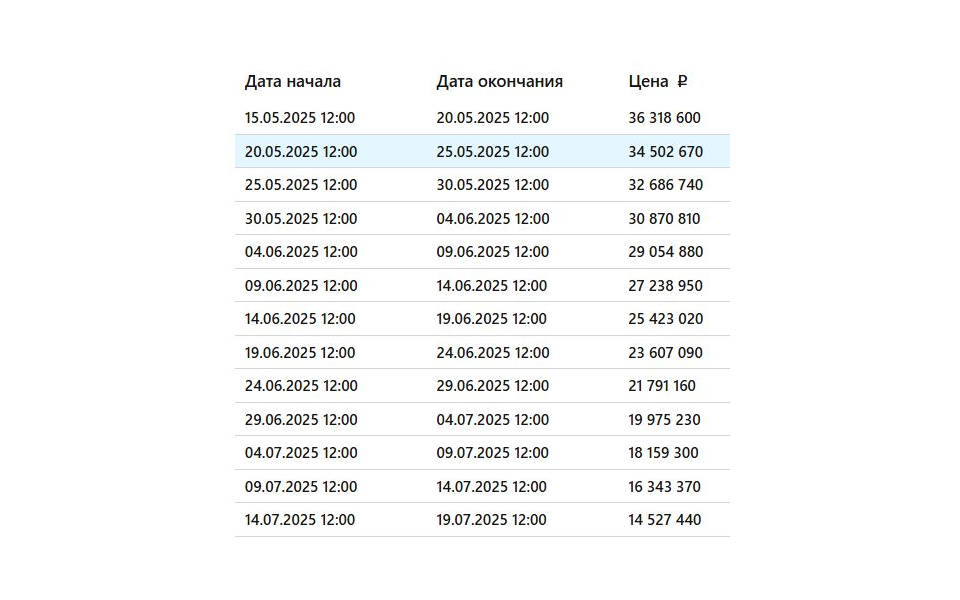Select the highlighted row starting 20.05.2025 12:00
This screenshot has width=960, height=600.
[482, 151]
